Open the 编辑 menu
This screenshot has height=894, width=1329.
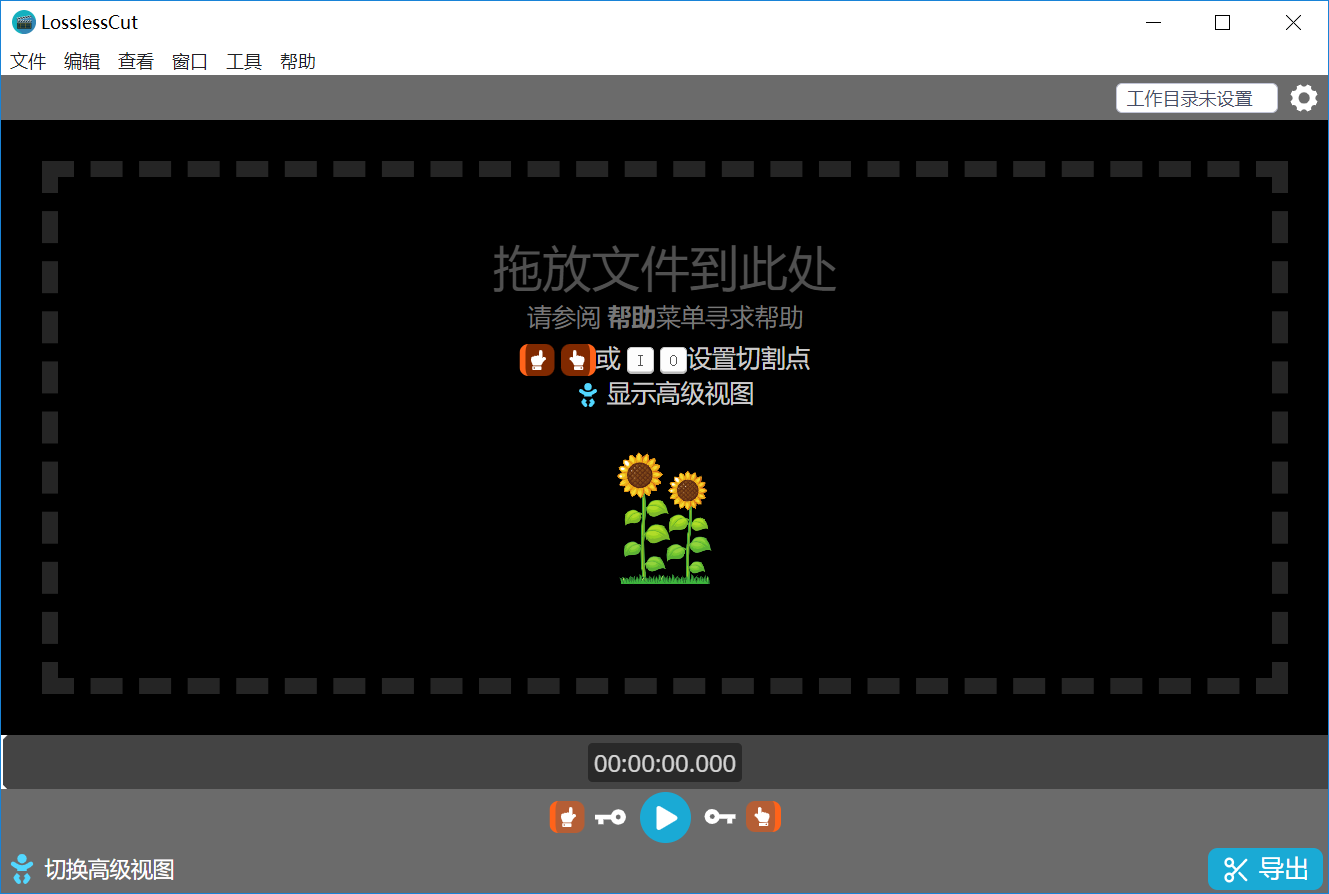[x=82, y=61]
